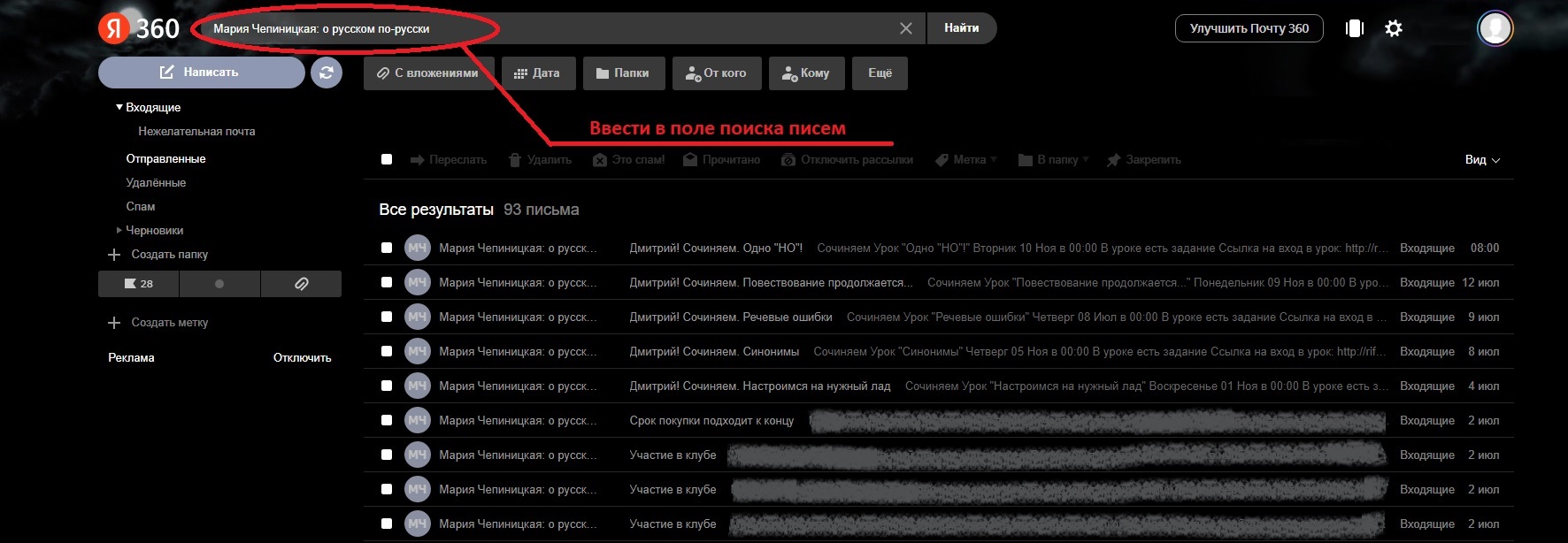1568x543 pixels.
Task: Open the Отправленные folder
Action: [x=165, y=158]
